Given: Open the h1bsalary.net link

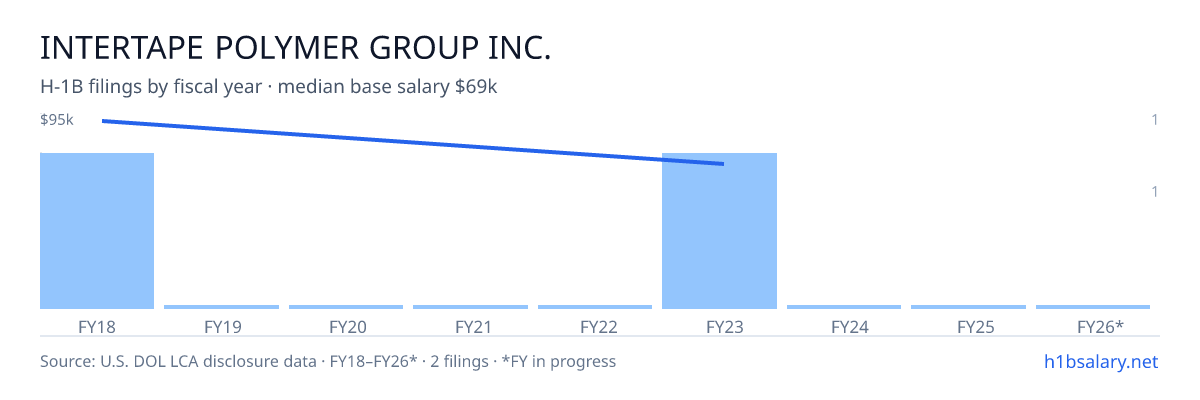Looking at the screenshot, I should 1100,361.
